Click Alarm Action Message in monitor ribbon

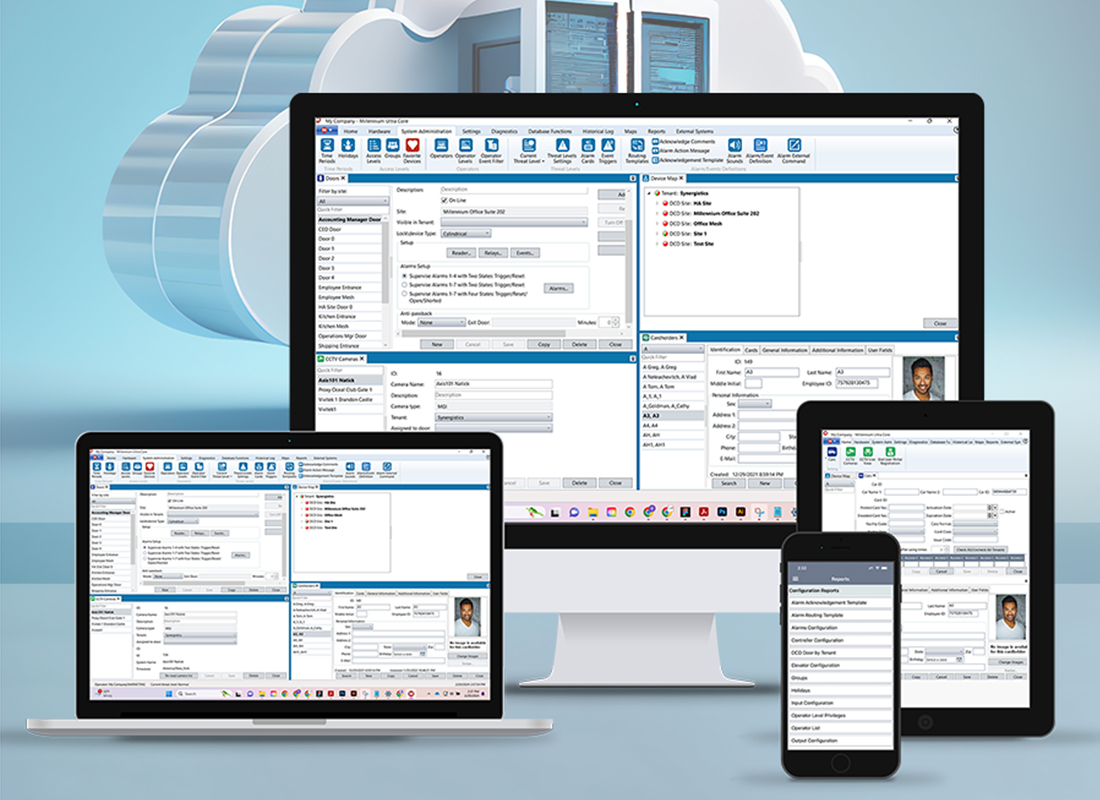[x=680, y=150]
